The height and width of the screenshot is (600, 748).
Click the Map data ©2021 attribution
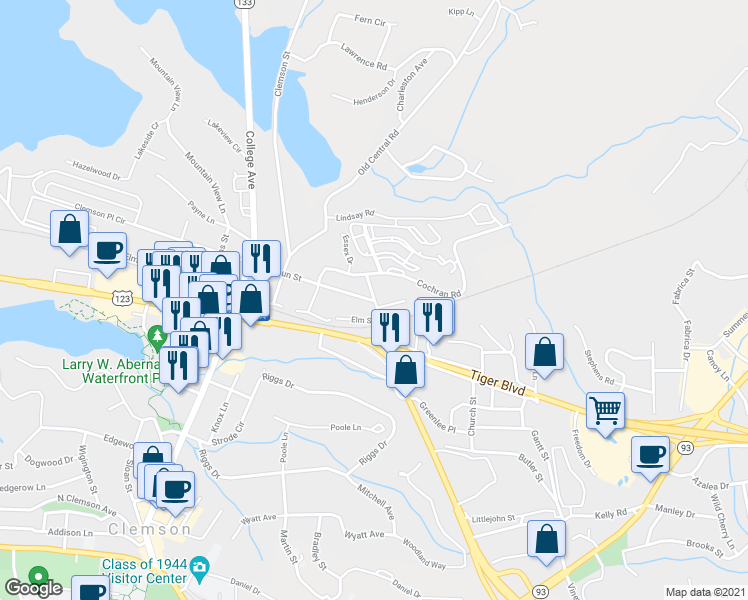706,593
